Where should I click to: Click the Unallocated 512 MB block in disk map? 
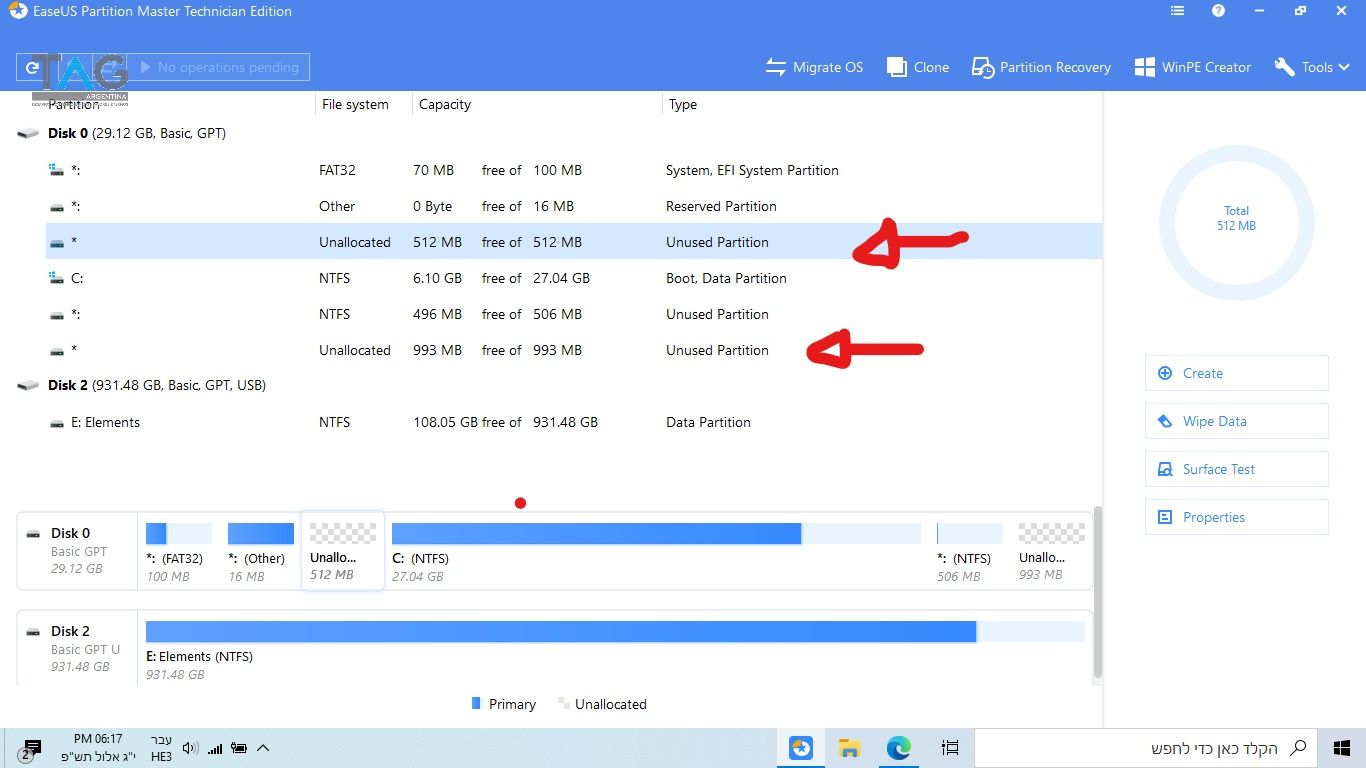(x=343, y=552)
